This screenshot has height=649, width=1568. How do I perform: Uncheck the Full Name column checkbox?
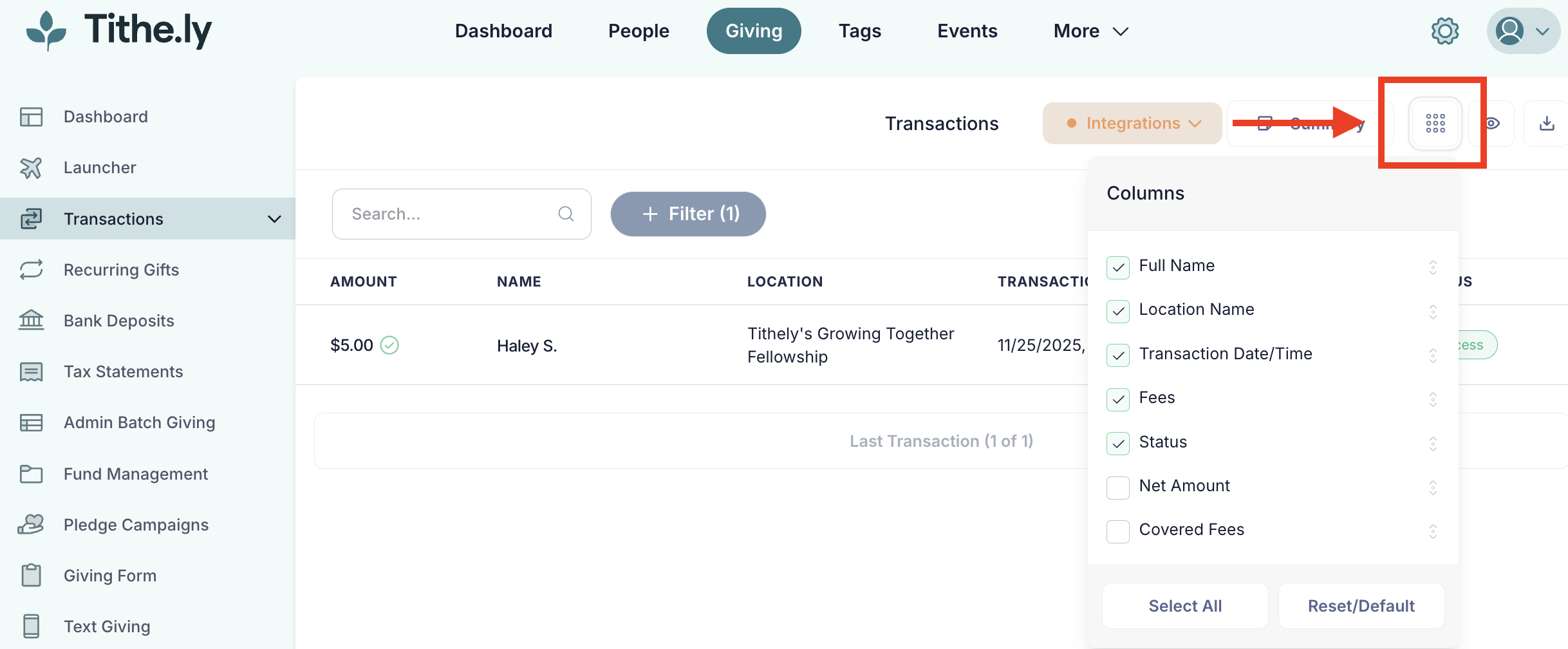tap(1118, 267)
